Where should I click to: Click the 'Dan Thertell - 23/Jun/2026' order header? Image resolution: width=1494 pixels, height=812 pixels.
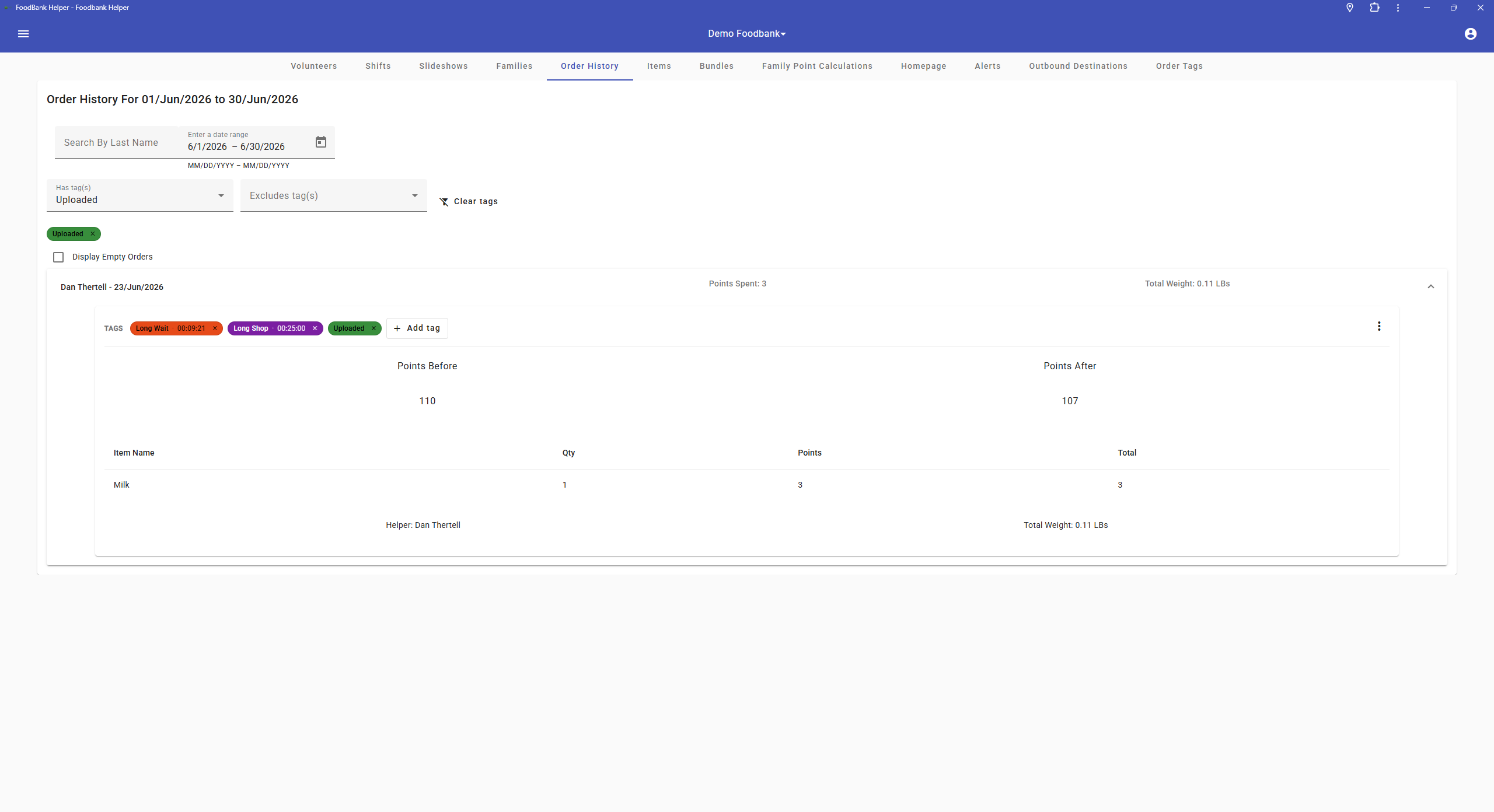(112, 287)
